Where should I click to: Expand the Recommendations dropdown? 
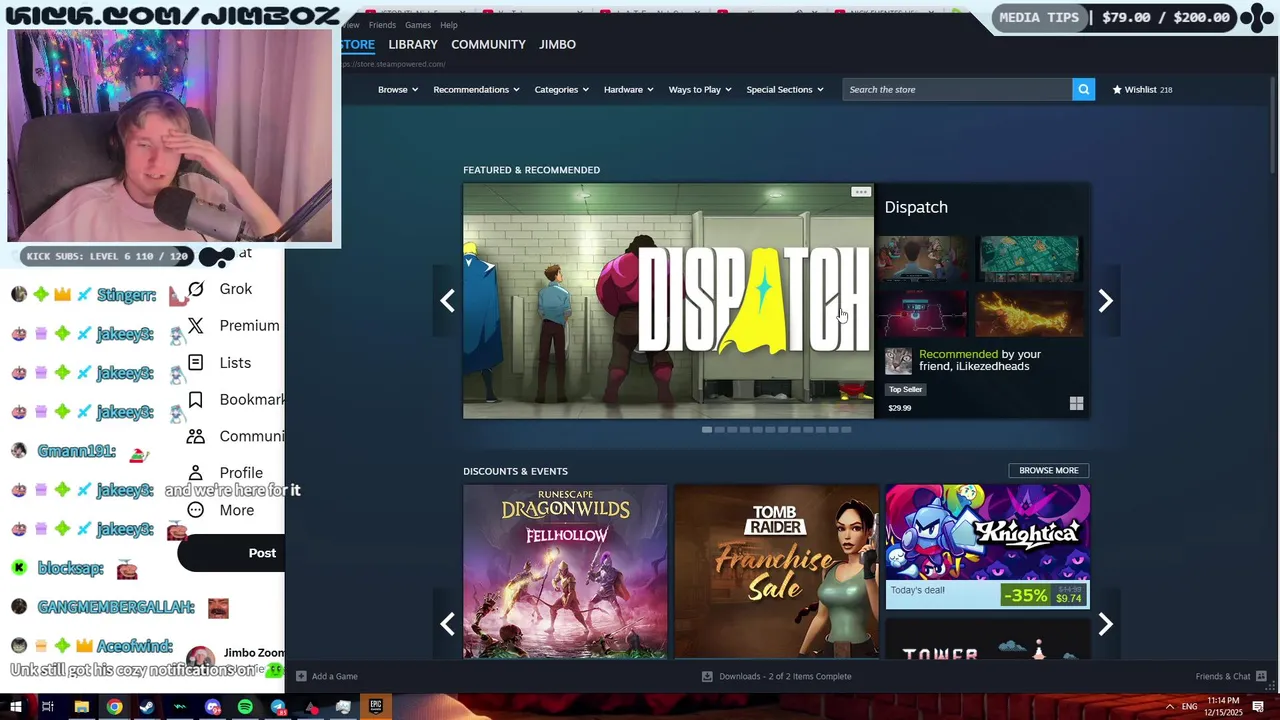(x=476, y=90)
